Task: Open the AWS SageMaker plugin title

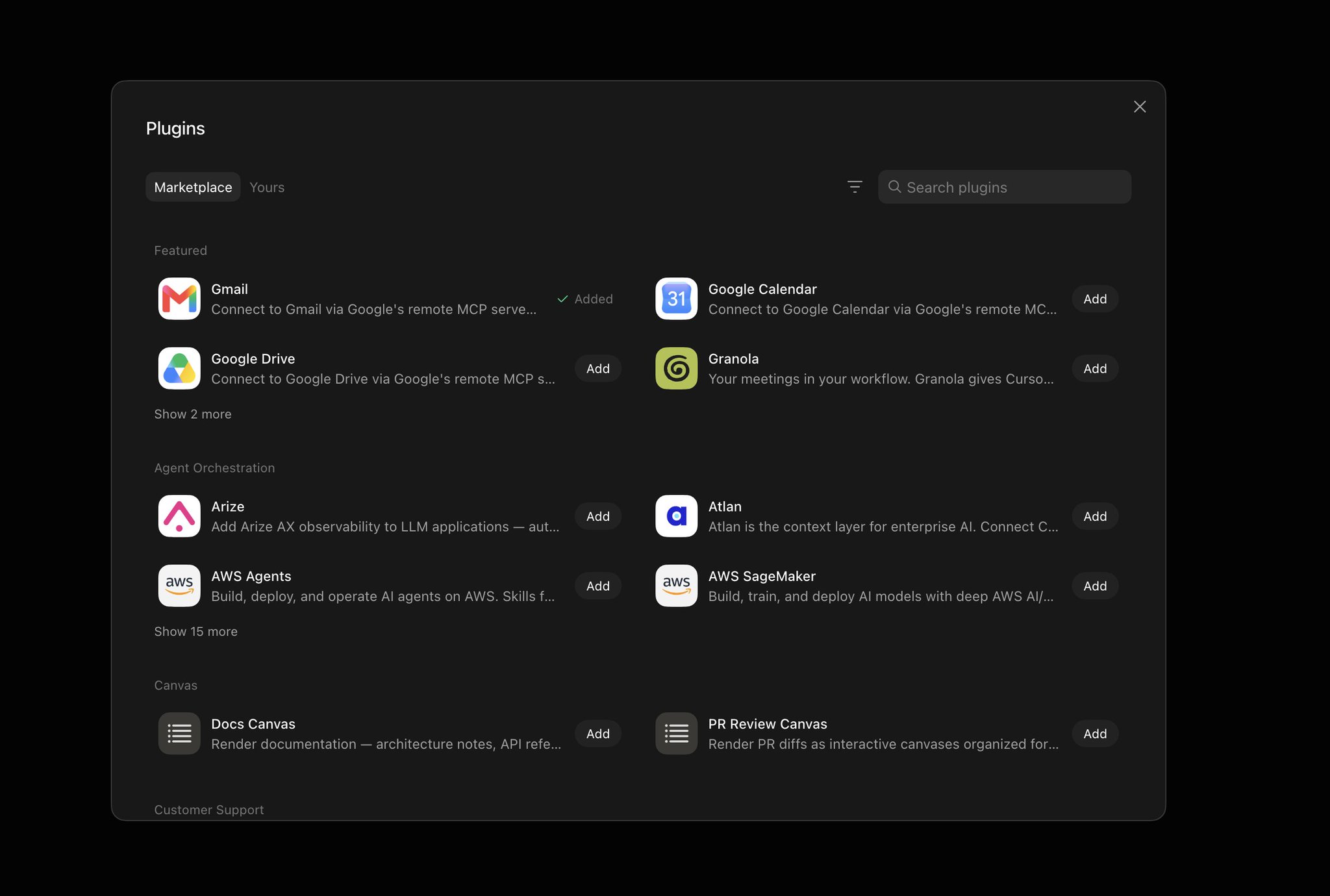Action: 762,576
